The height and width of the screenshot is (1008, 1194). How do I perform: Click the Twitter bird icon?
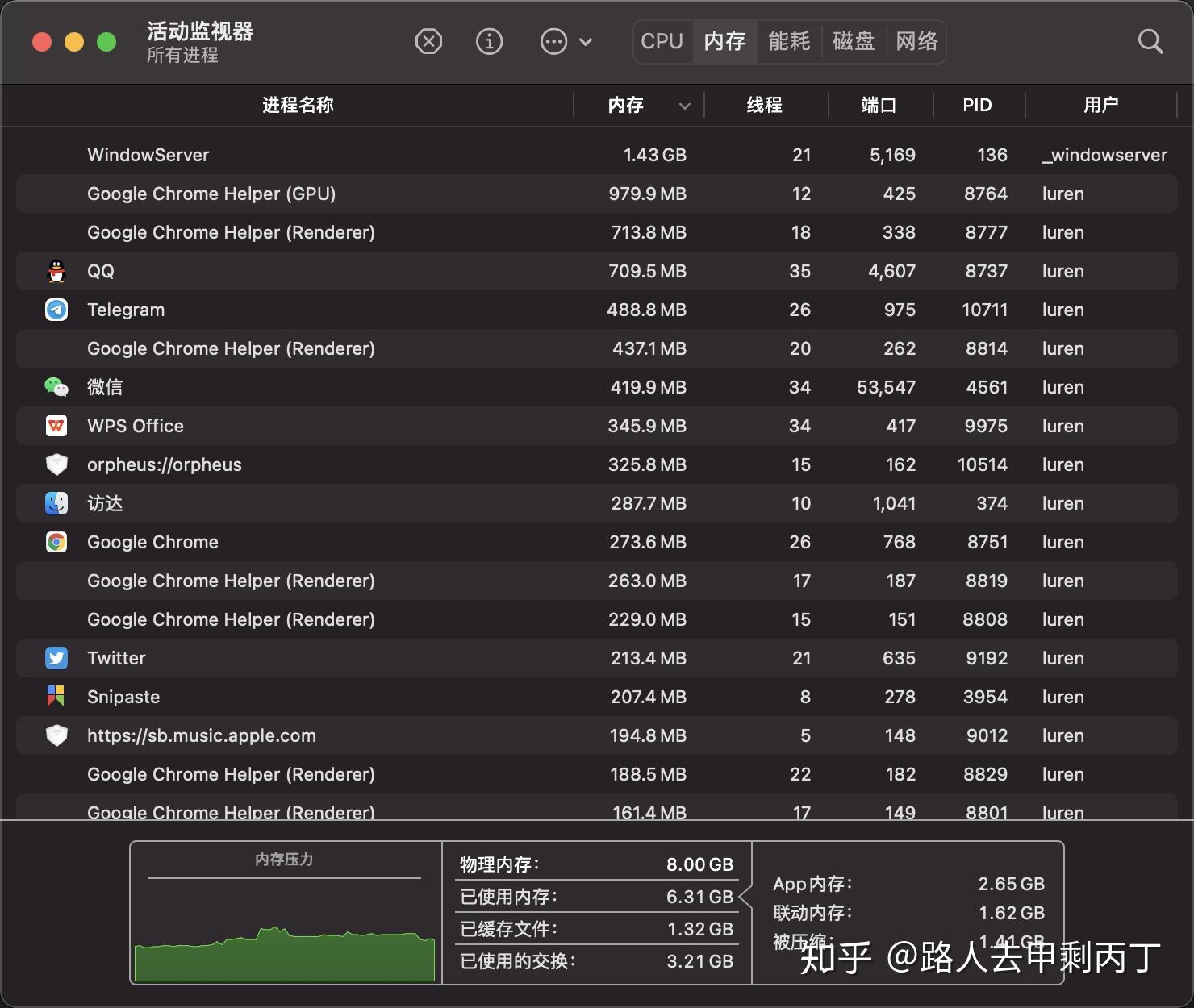pyautogui.click(x=56, y=658)
